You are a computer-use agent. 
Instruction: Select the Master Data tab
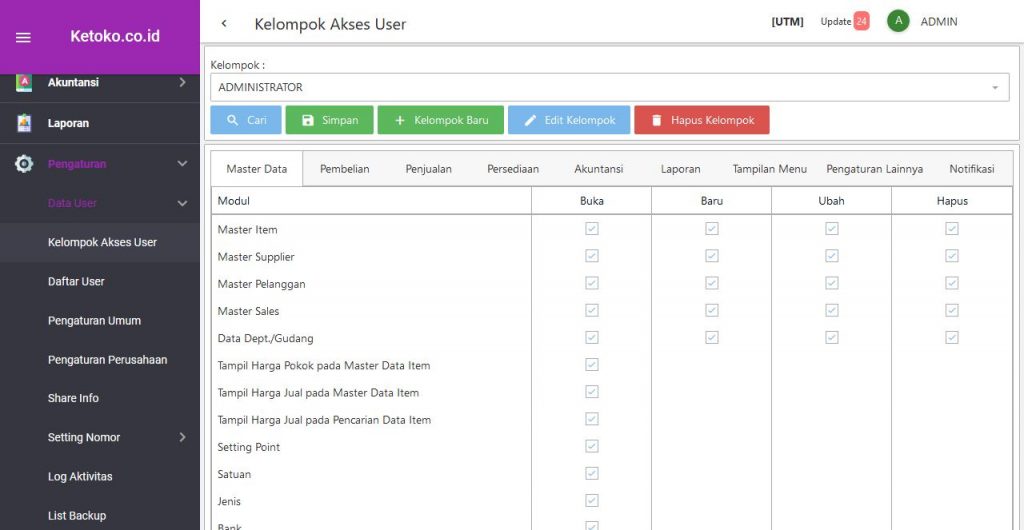click(257, 169)
